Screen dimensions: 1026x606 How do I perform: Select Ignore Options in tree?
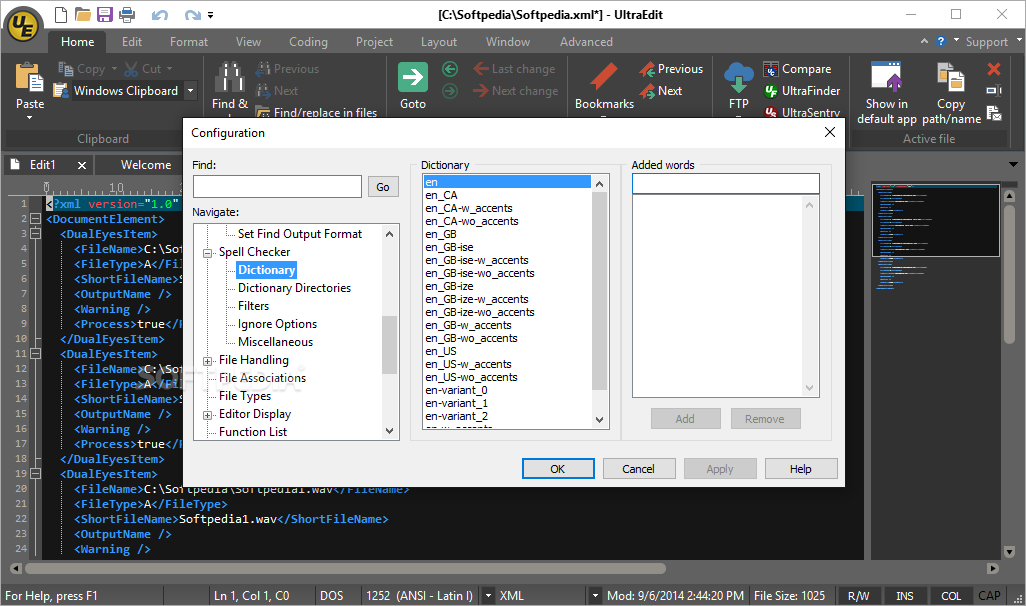[x=277, y=324]
